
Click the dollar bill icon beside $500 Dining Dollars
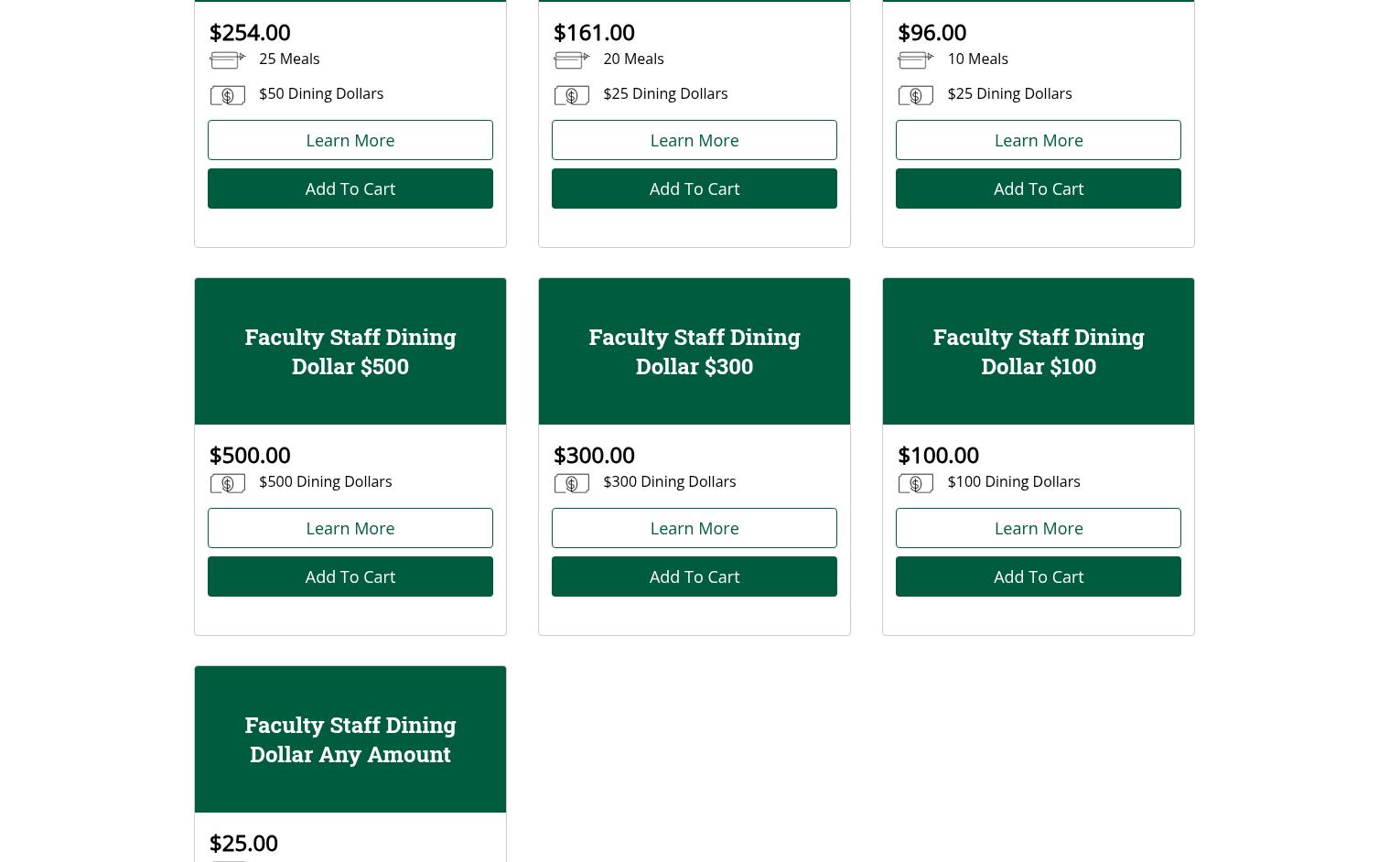(227, 483)
